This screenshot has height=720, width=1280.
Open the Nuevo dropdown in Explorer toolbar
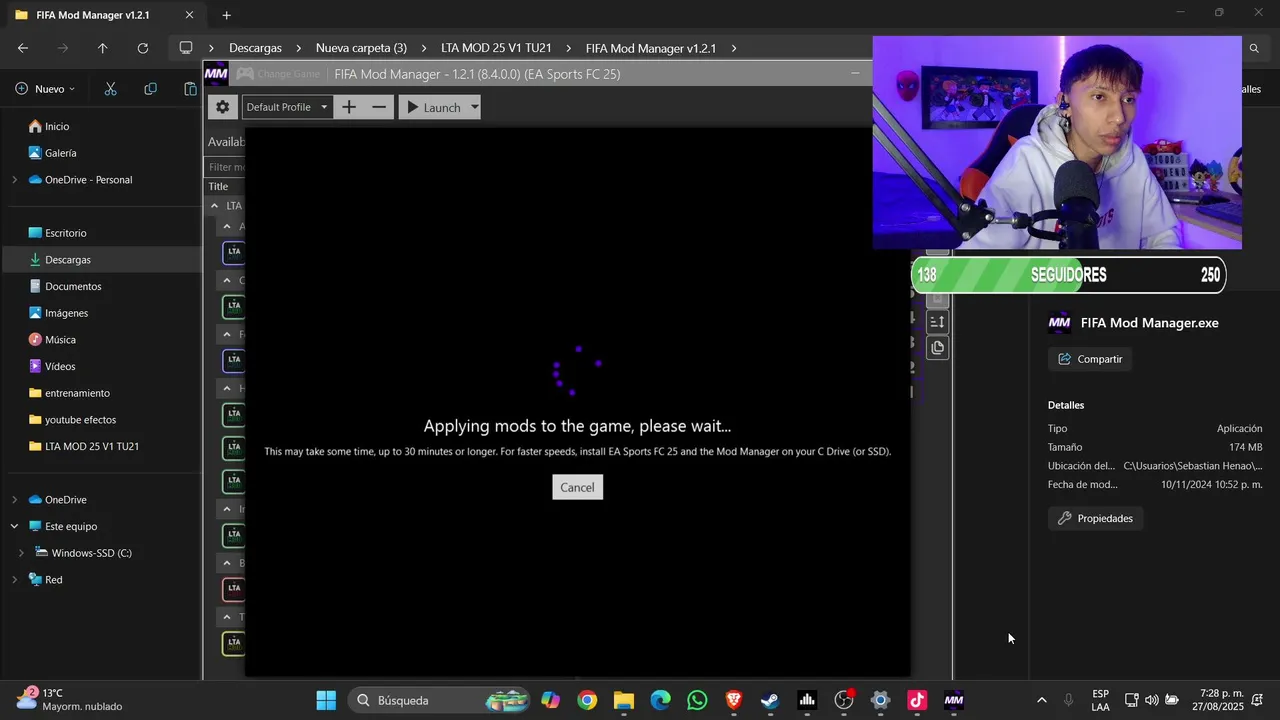pos(45,89)
